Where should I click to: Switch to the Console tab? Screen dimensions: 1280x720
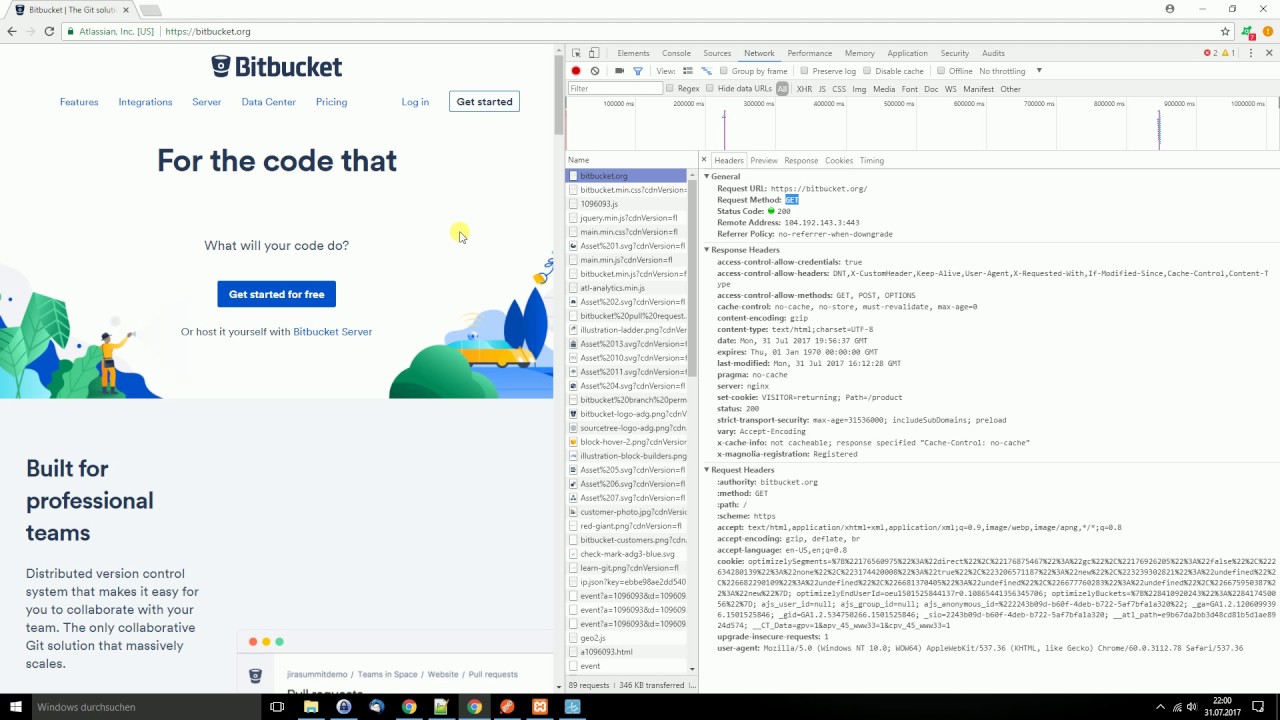tap(676, 53)
